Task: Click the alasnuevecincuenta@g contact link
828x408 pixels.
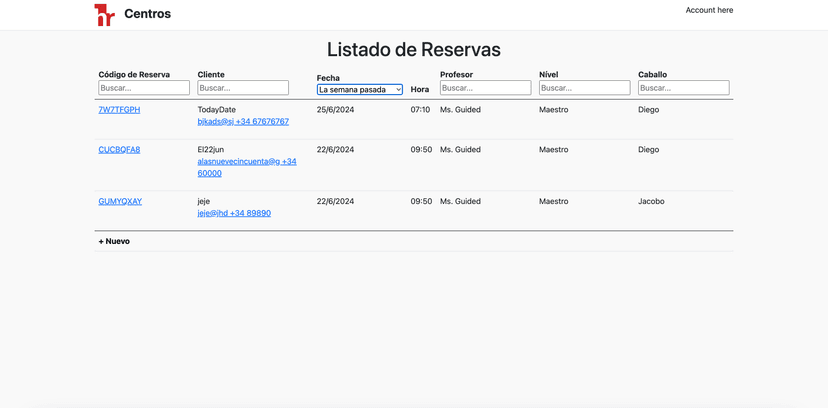Action: click(246, 162)
